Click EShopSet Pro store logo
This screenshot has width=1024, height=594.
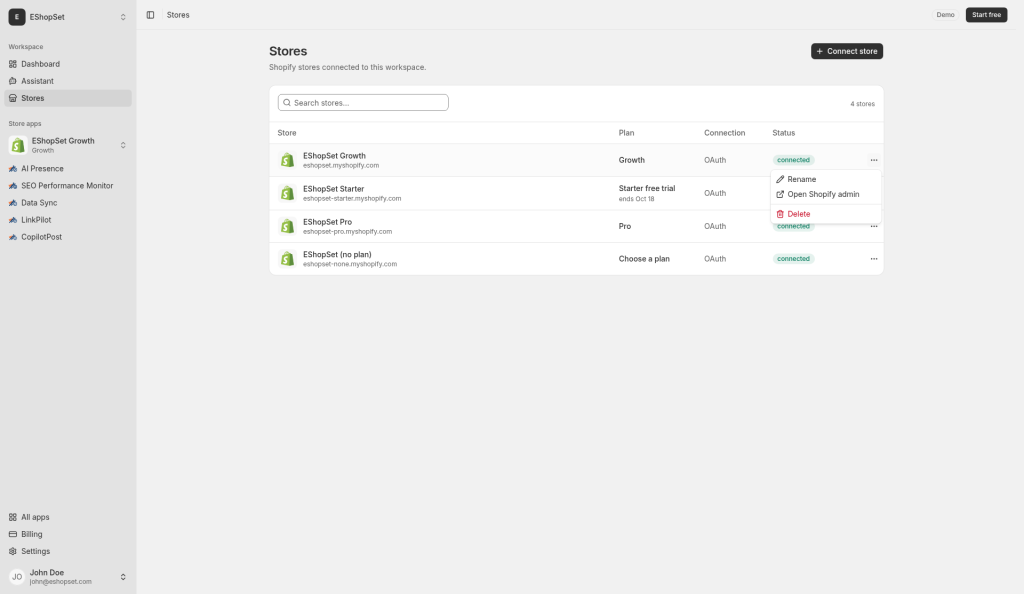287,227
